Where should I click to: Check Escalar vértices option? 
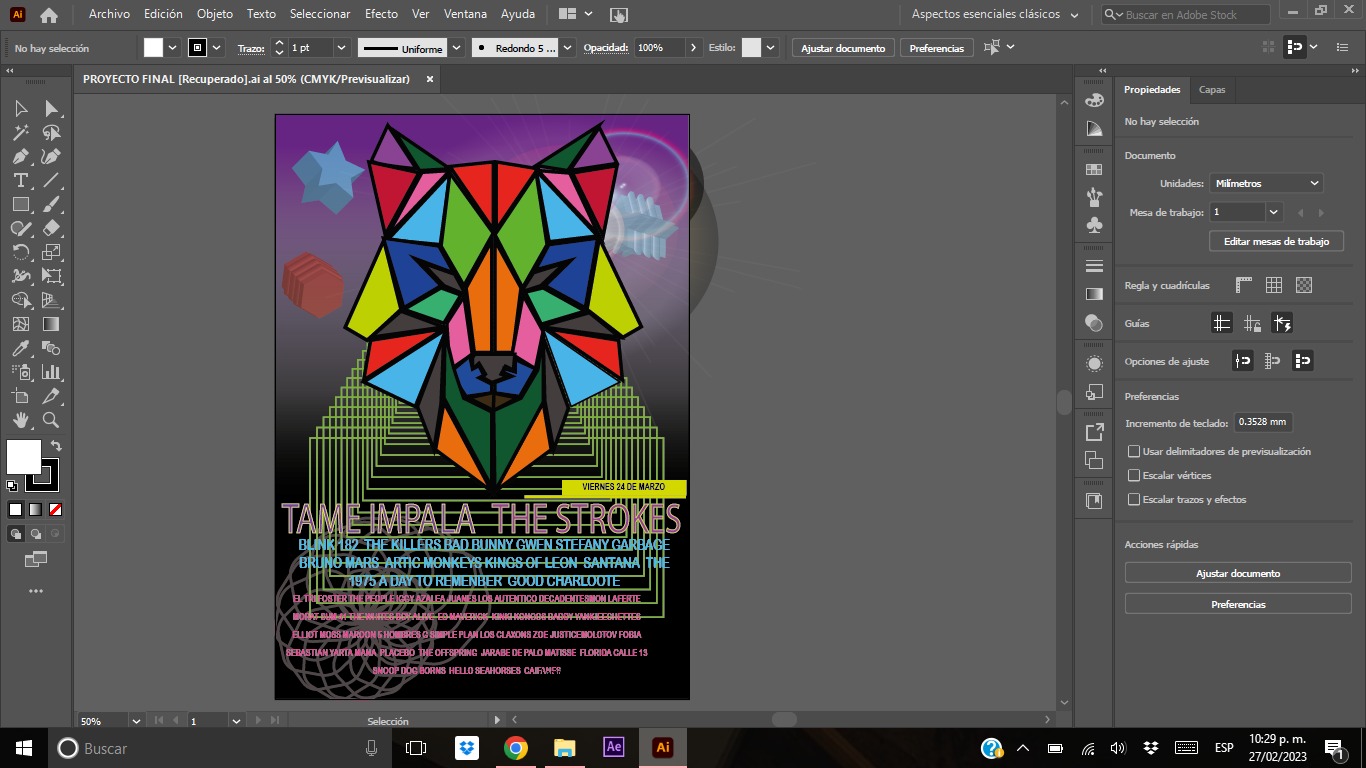click(1134, 476)
